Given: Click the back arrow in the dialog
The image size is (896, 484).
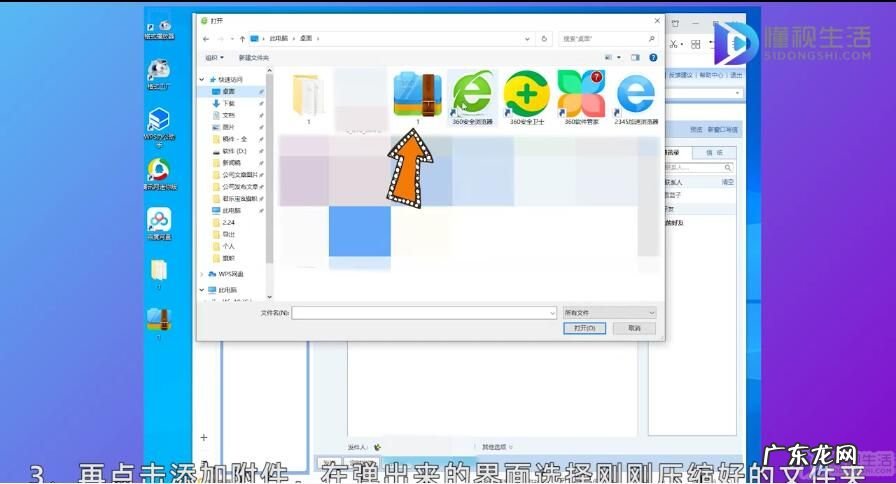Looking at the screenshot, I should point(206,38).
